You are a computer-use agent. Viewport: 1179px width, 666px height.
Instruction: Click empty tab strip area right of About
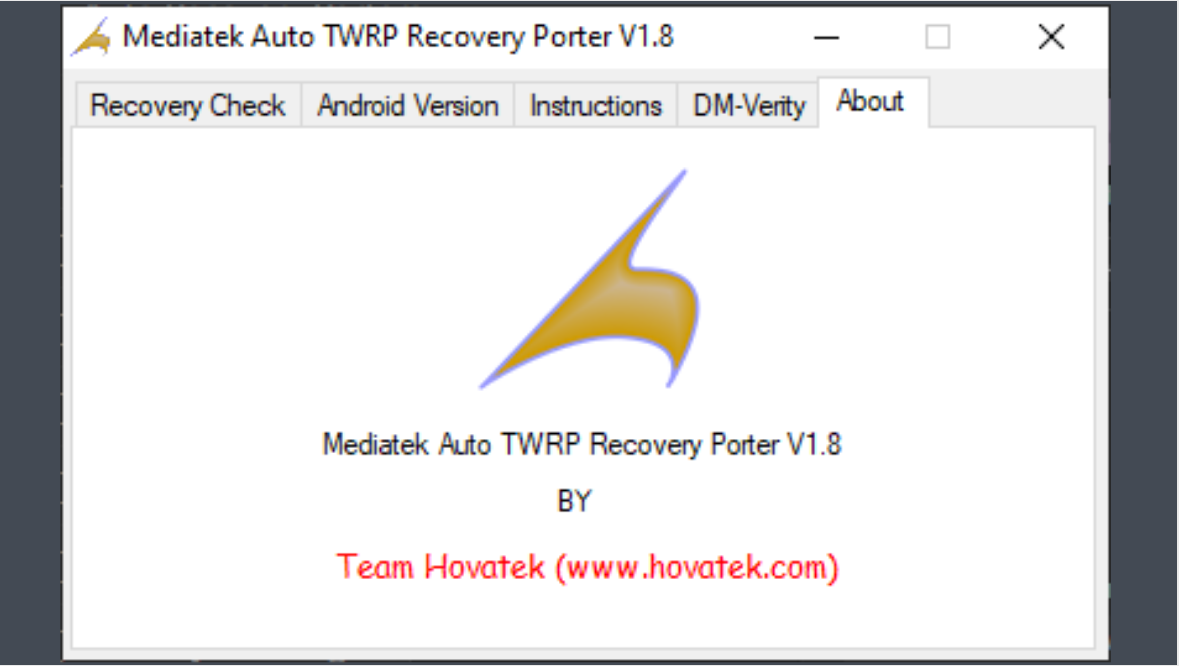click(1011, 101)
